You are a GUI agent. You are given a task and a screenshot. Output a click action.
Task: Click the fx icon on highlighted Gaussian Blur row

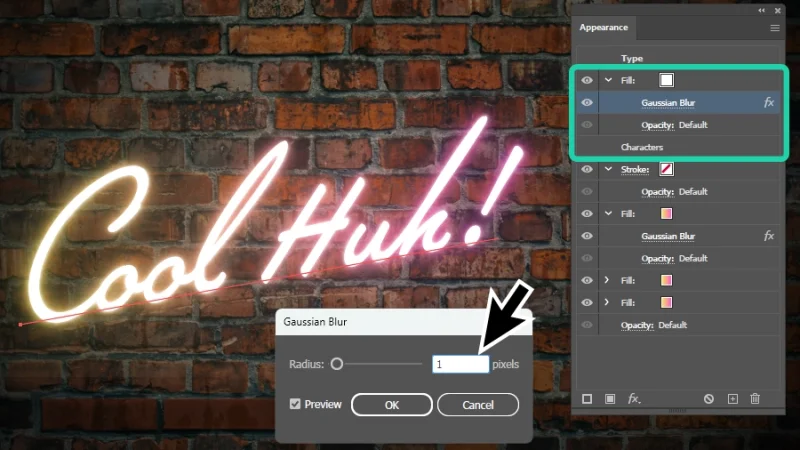(x=768, y=102)
